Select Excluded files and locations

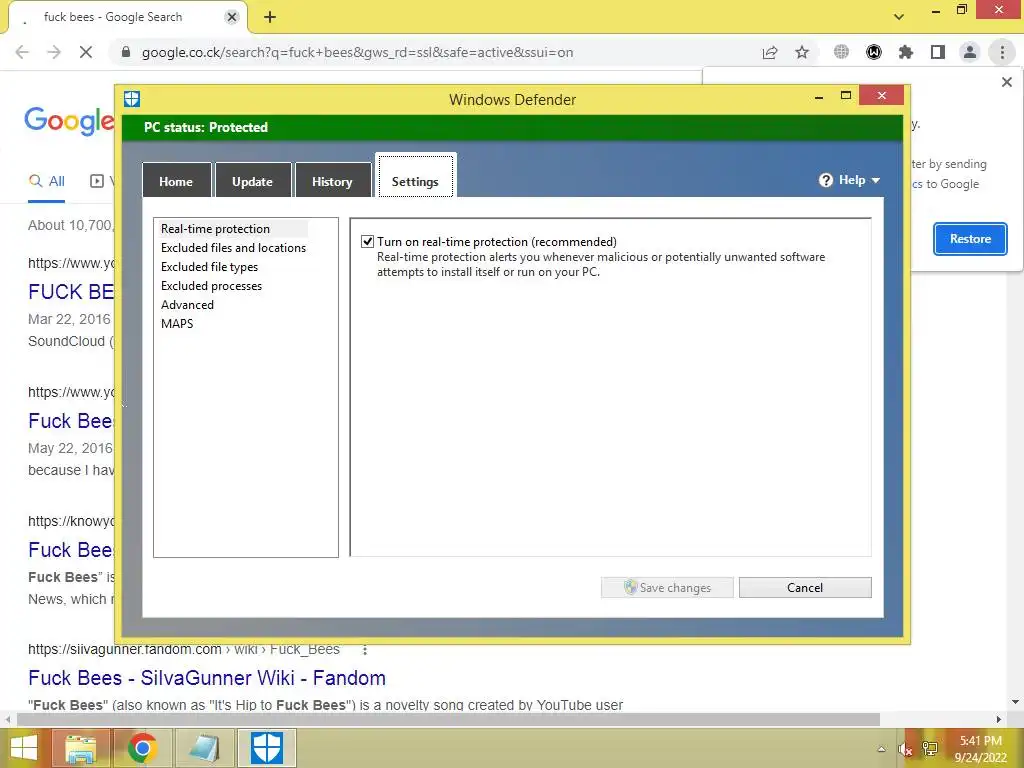233,248
